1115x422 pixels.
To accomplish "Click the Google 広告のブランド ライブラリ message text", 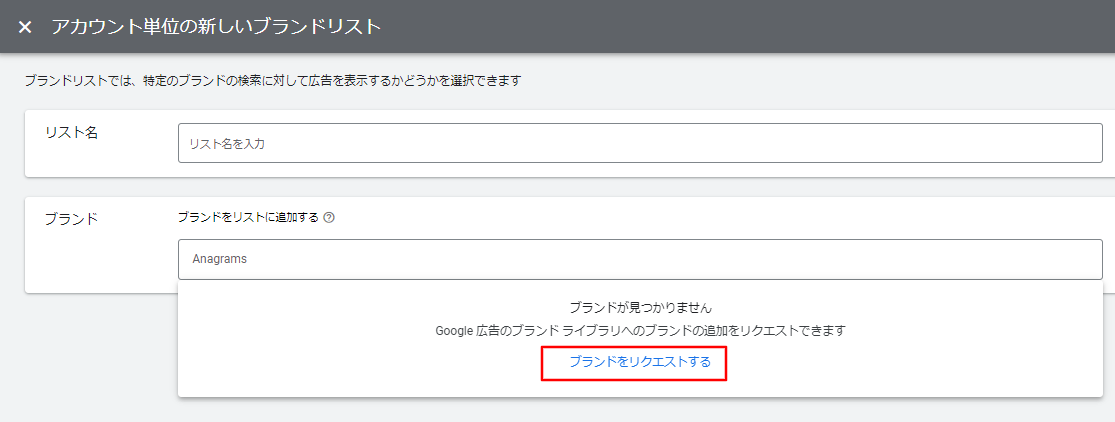I will (x=640, y=330).
